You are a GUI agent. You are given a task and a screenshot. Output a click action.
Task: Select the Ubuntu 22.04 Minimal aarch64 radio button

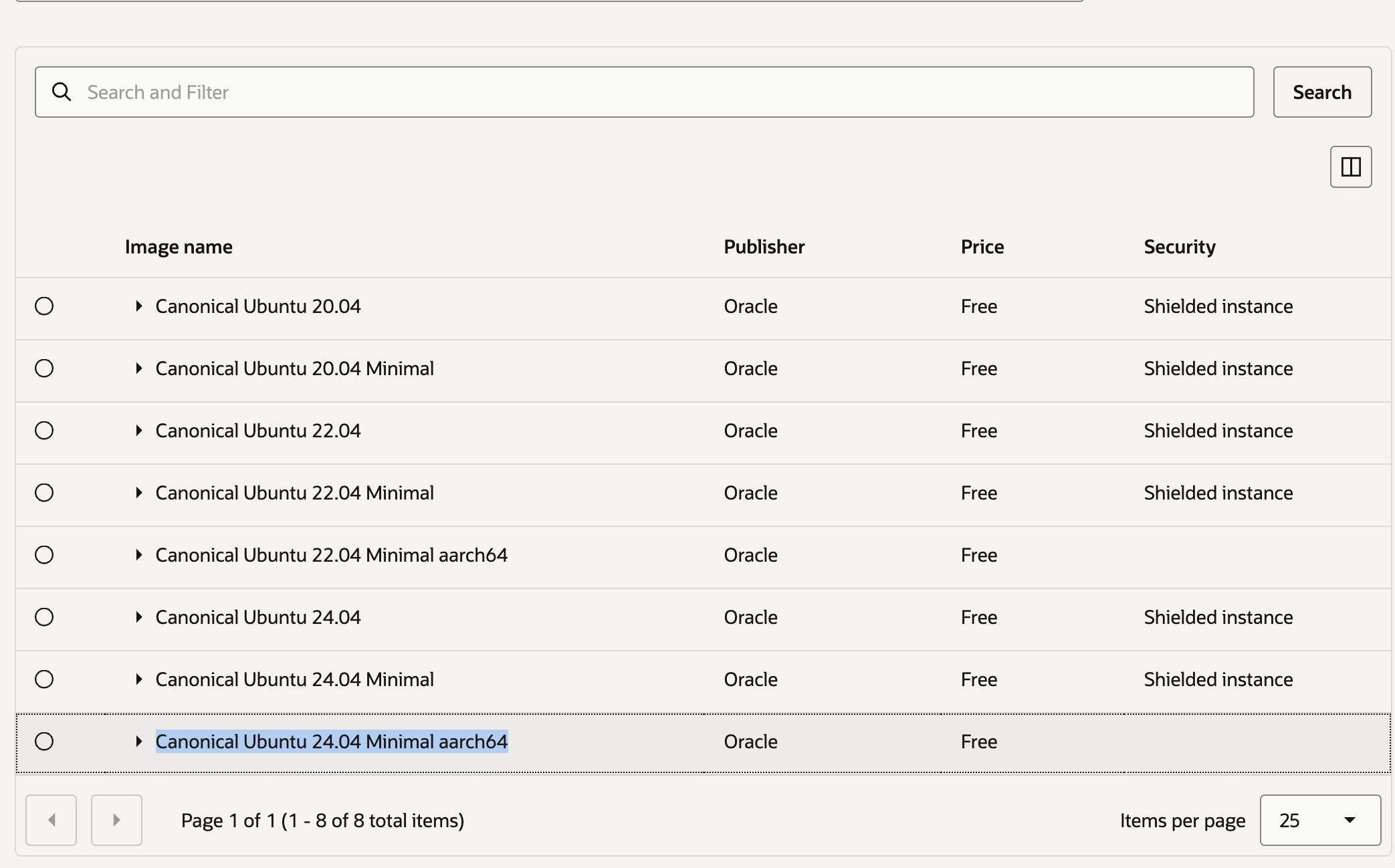(x=44, y=555)
